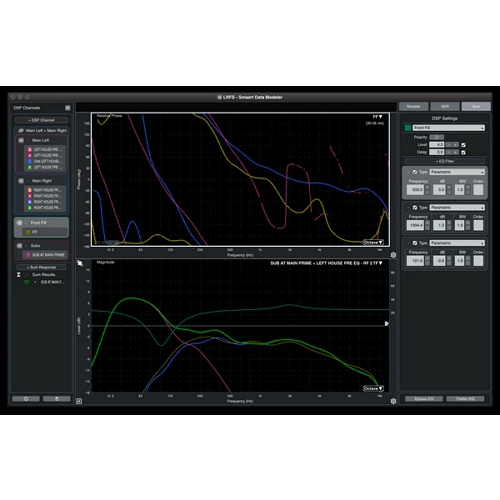Toggle the Level enable checkbox

463,145
